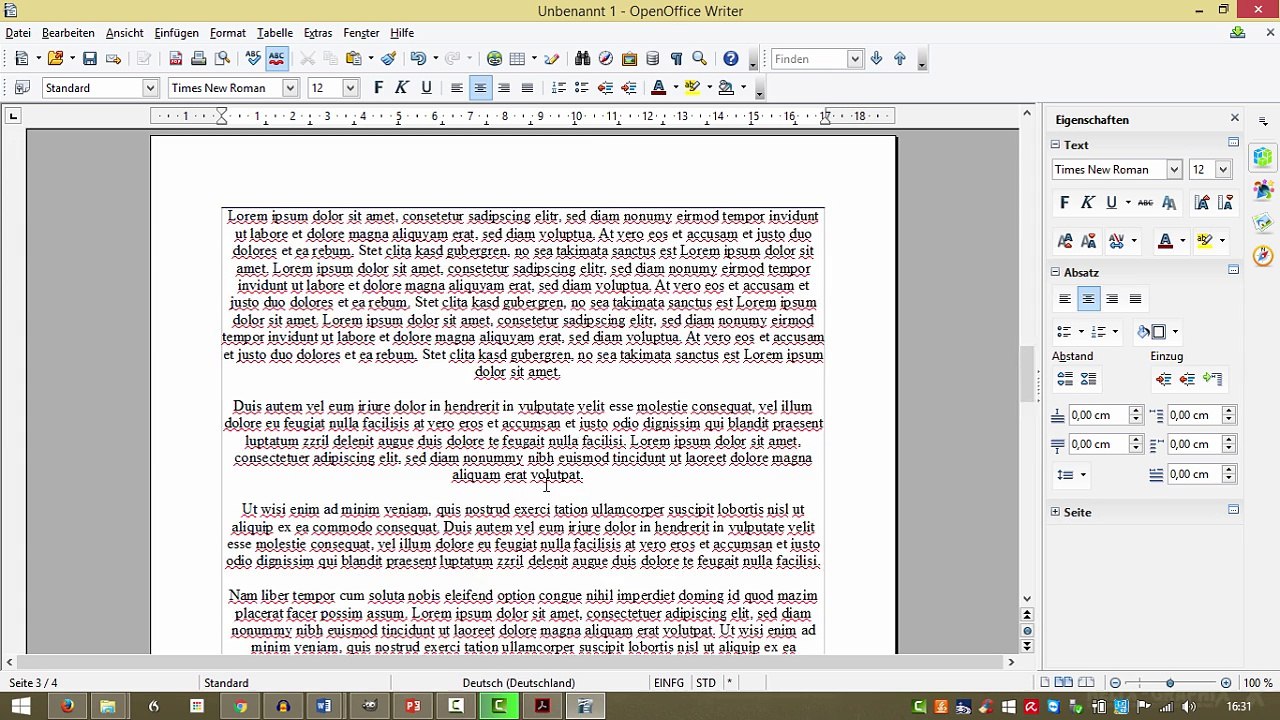Open the Navigator compass in toolbar

[606, 59]
